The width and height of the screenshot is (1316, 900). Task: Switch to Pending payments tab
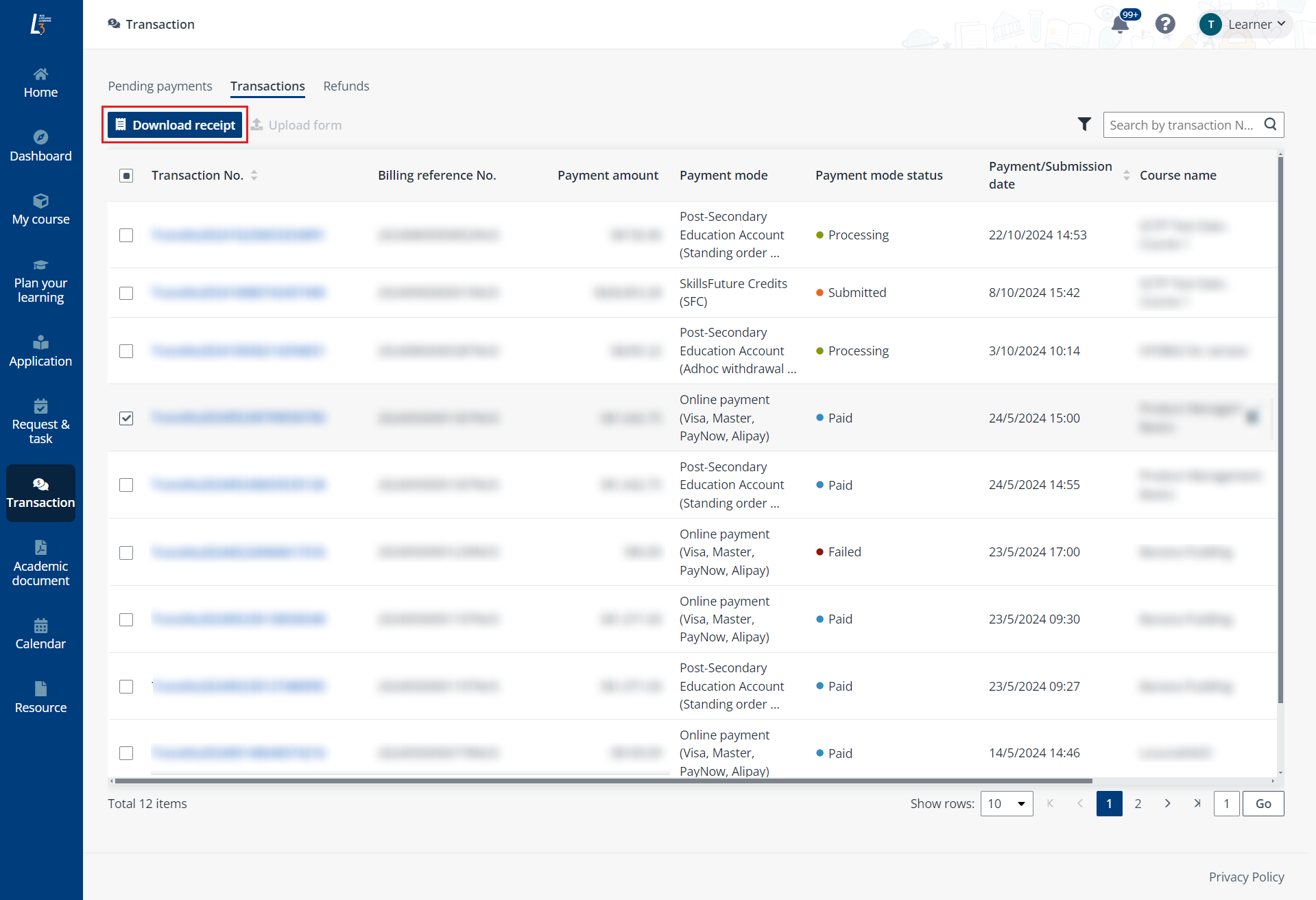[160, 86]
